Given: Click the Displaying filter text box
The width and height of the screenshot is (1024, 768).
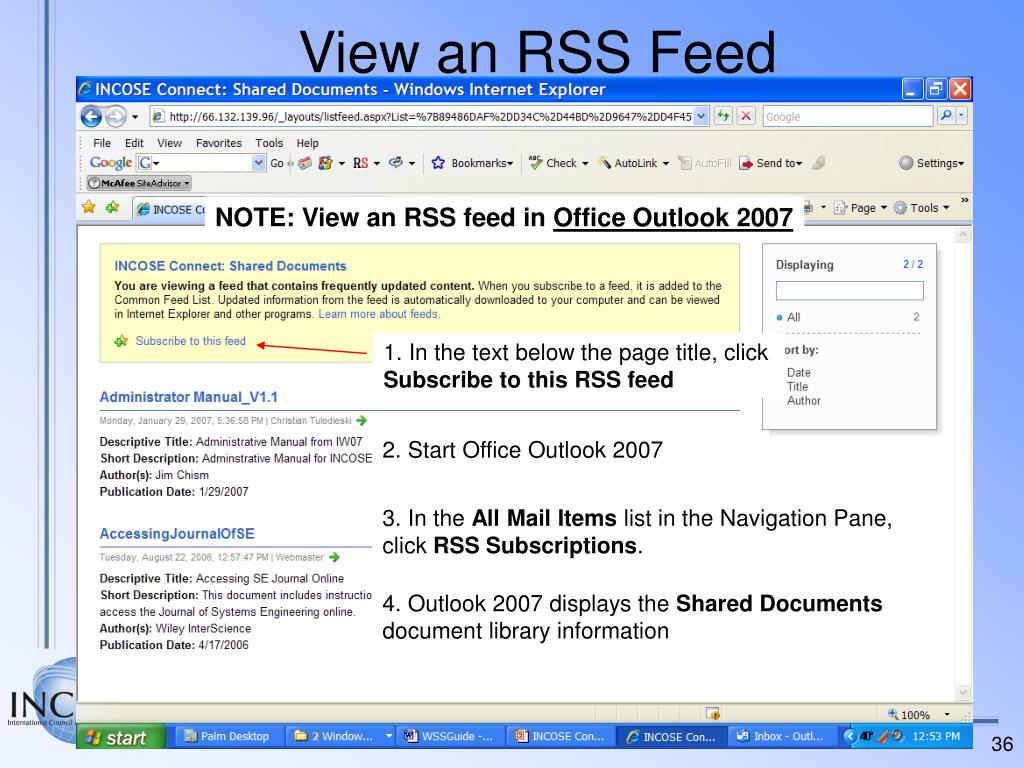Looking at the screenshot, I should tap(850, 291).
